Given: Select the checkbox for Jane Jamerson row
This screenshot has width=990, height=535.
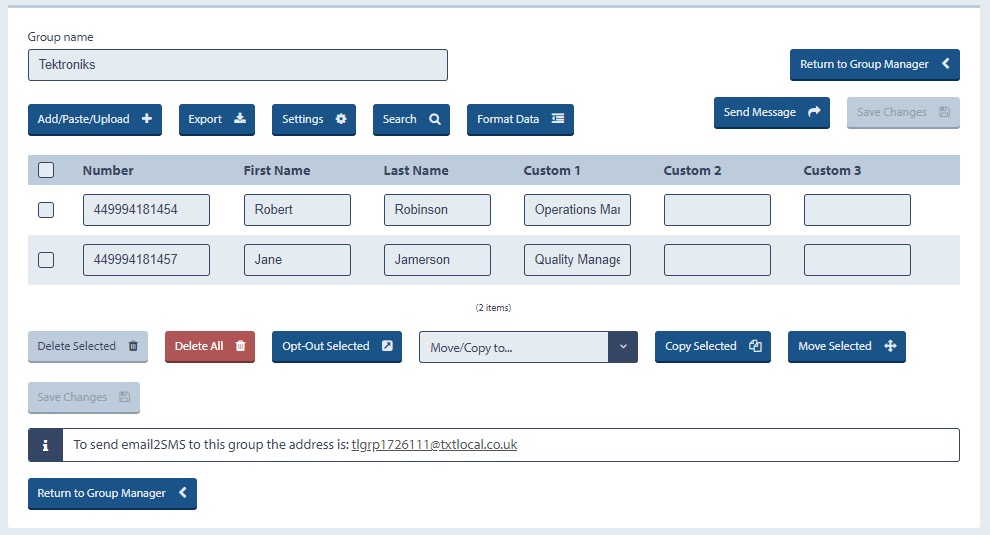Looking at the screenshot, I should click(46, 260).
